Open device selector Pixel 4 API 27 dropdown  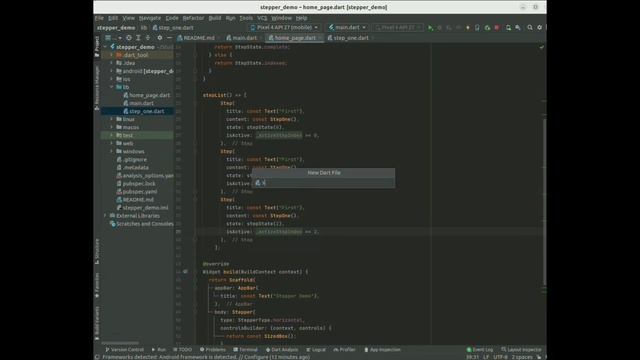coord(284,27)
